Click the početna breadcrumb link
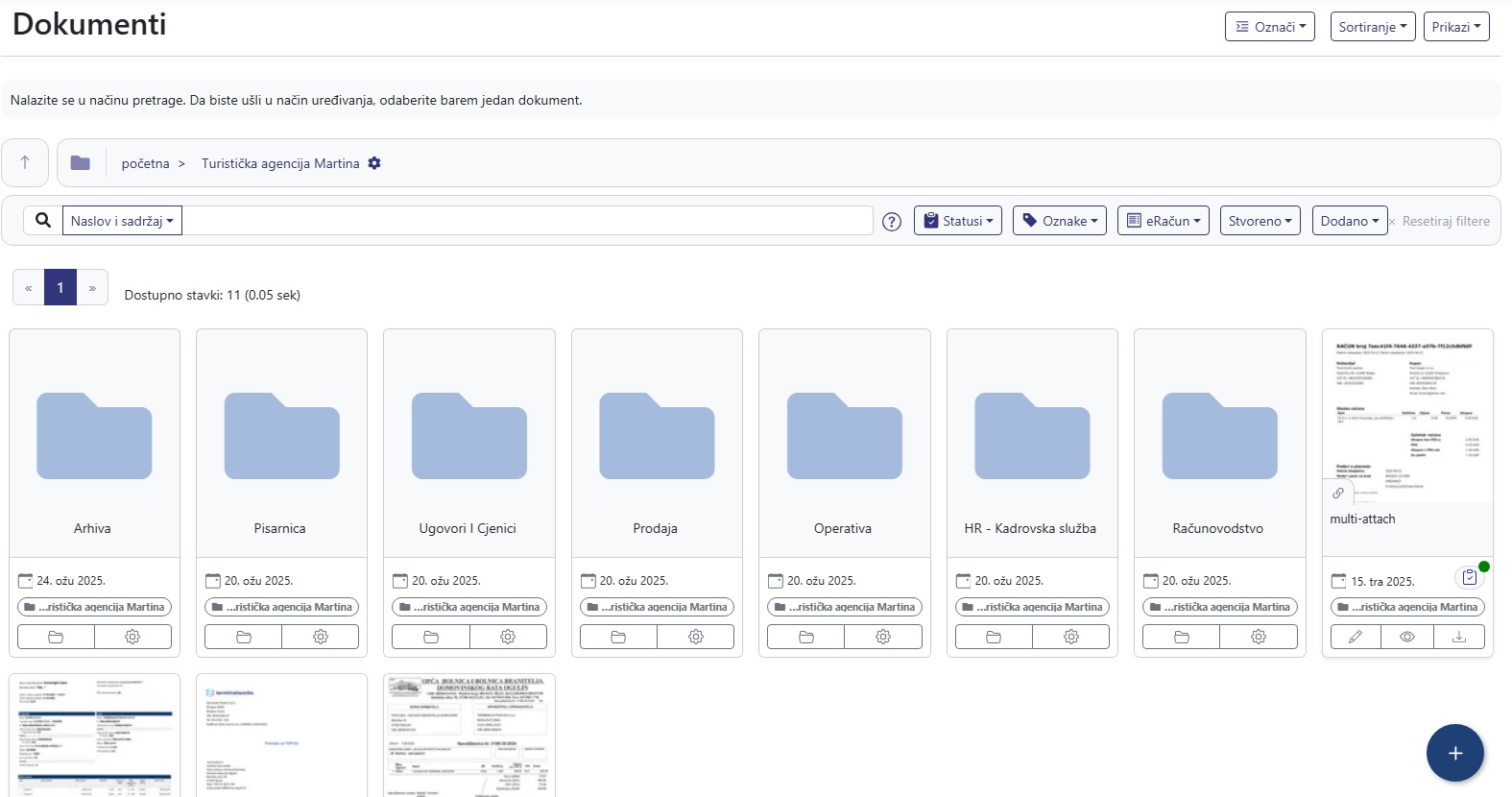The width and height of the screenshot is (1512, 797). pyautogui.click(x=145, y=163)
